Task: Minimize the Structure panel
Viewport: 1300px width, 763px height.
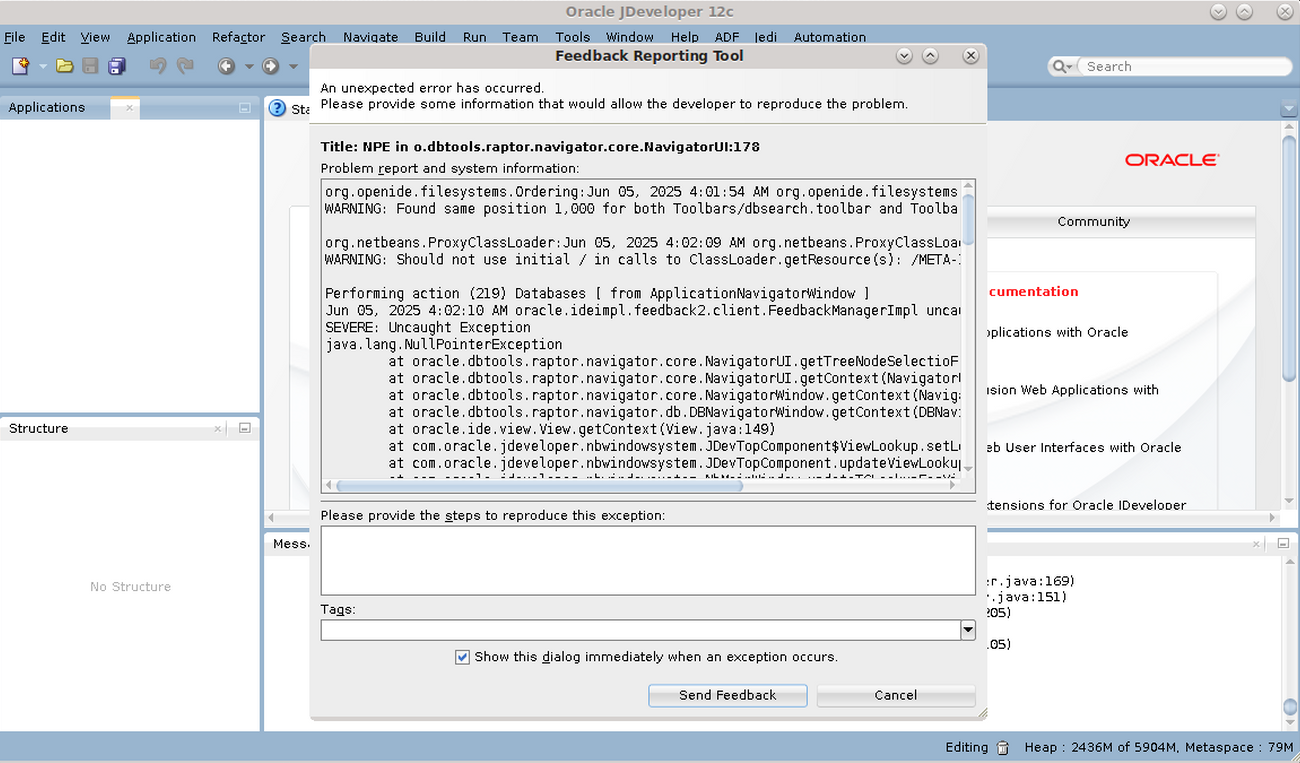Action: (245, 428)
